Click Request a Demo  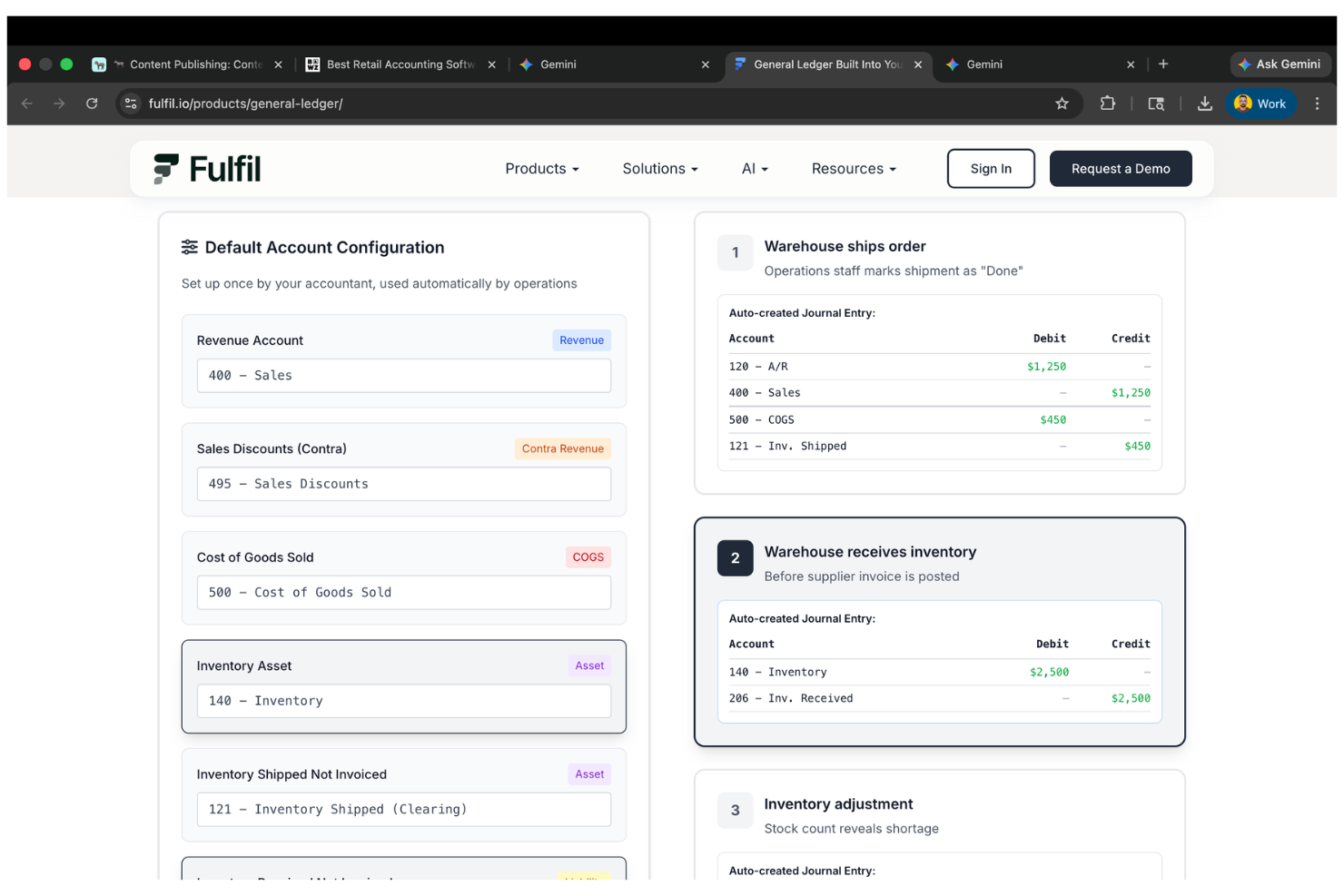tap(1121, 168)
